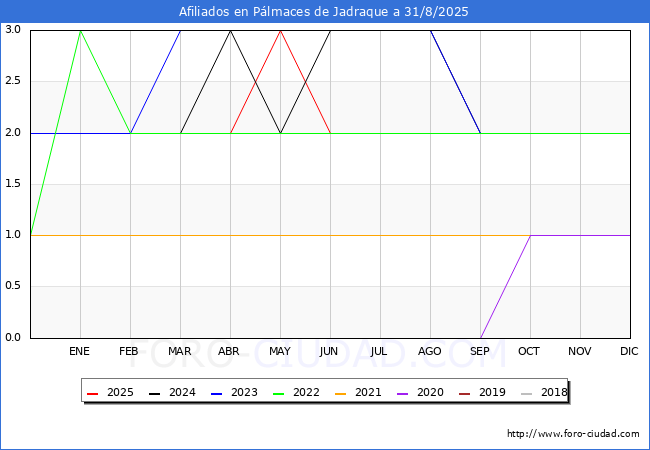
Task: Select the SEP month axis label
Action: click(x=480, y=351)
